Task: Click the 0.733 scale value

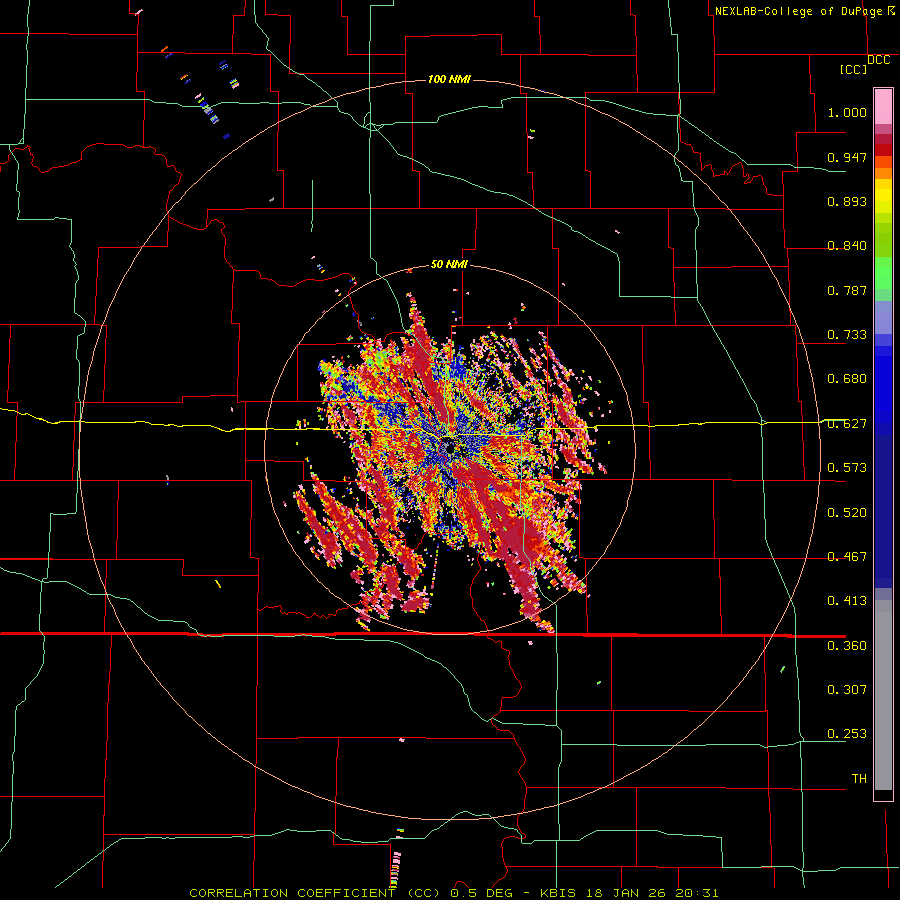Action: (847, 335)
